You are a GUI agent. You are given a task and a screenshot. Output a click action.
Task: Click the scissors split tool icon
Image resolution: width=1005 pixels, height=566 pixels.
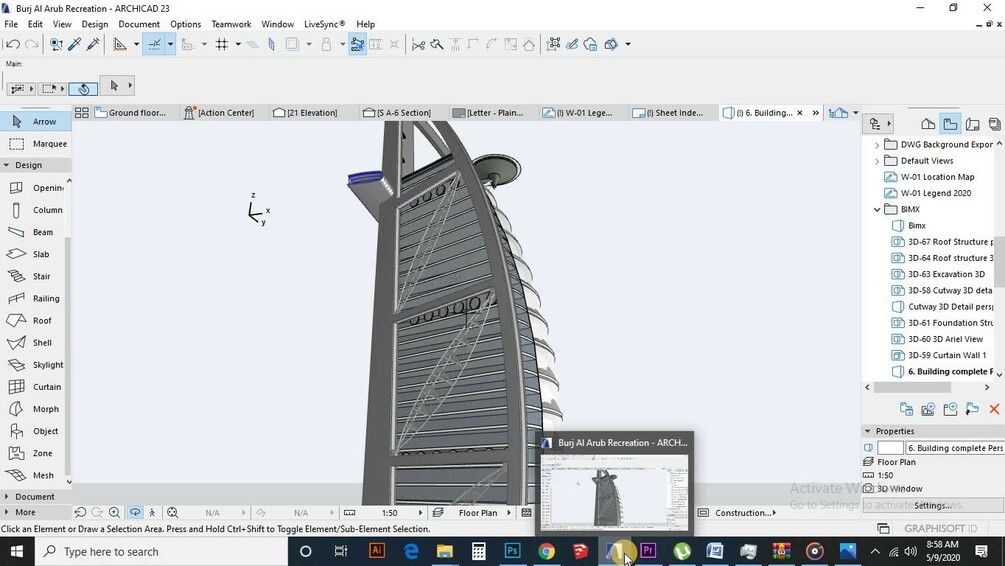pos(419,44)
